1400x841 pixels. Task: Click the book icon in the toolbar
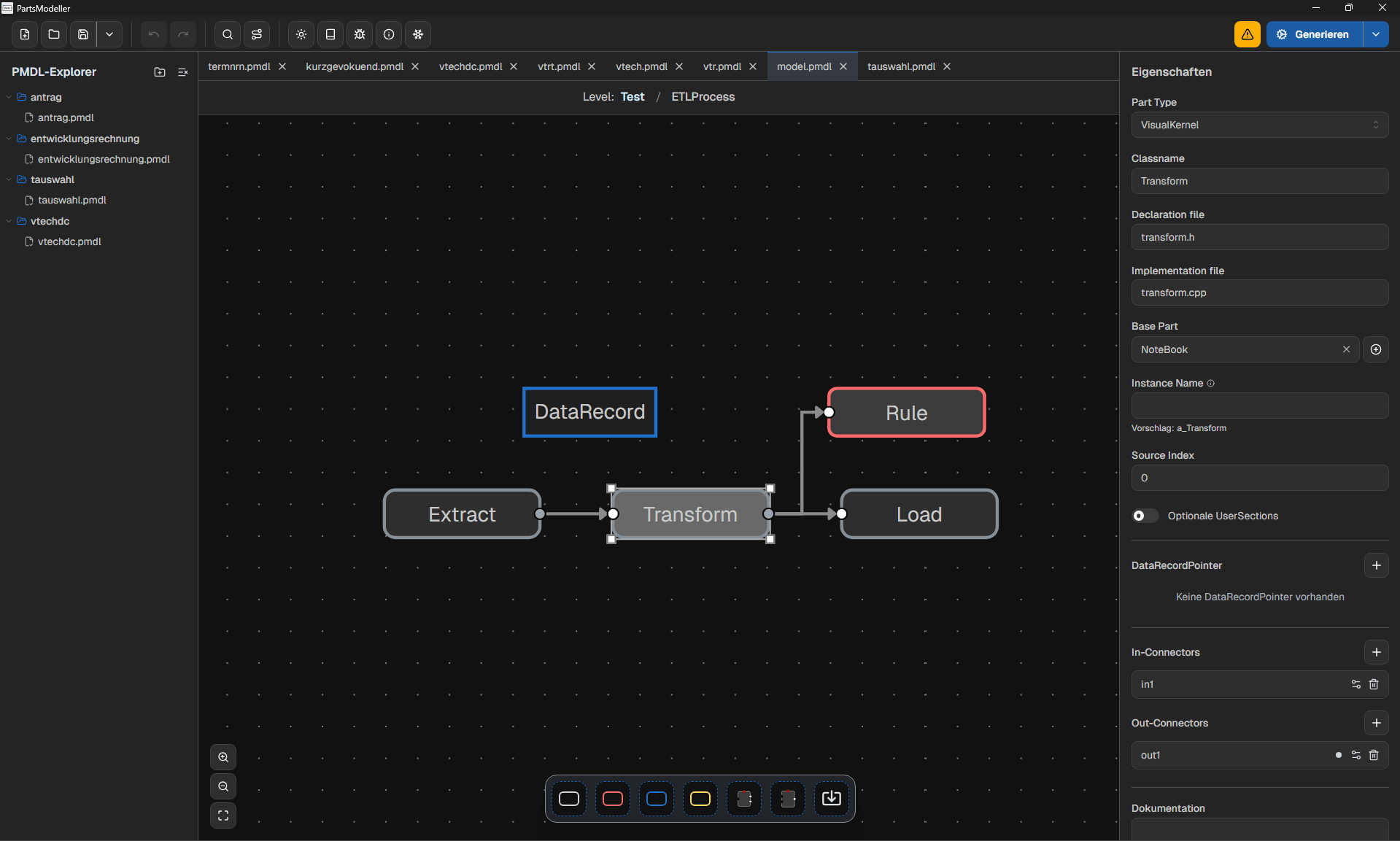click(x=330, y=34)
